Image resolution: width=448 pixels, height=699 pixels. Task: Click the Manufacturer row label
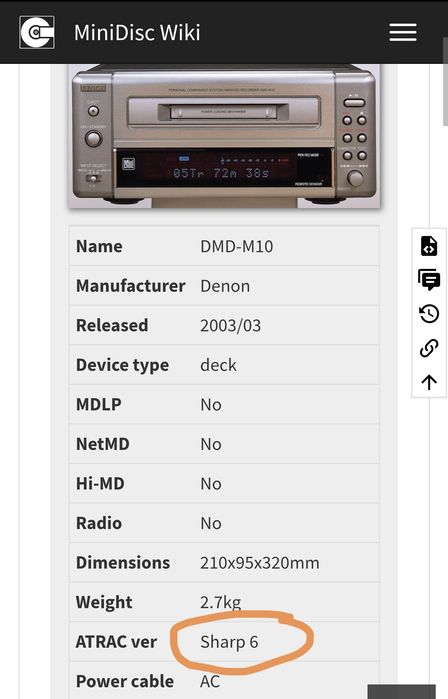pos(131,286)
